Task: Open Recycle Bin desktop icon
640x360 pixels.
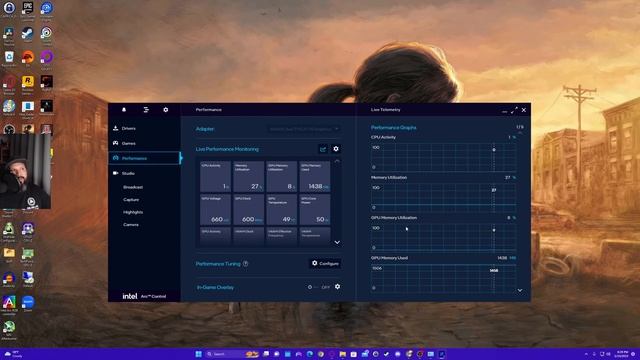Action: [9, 58]
